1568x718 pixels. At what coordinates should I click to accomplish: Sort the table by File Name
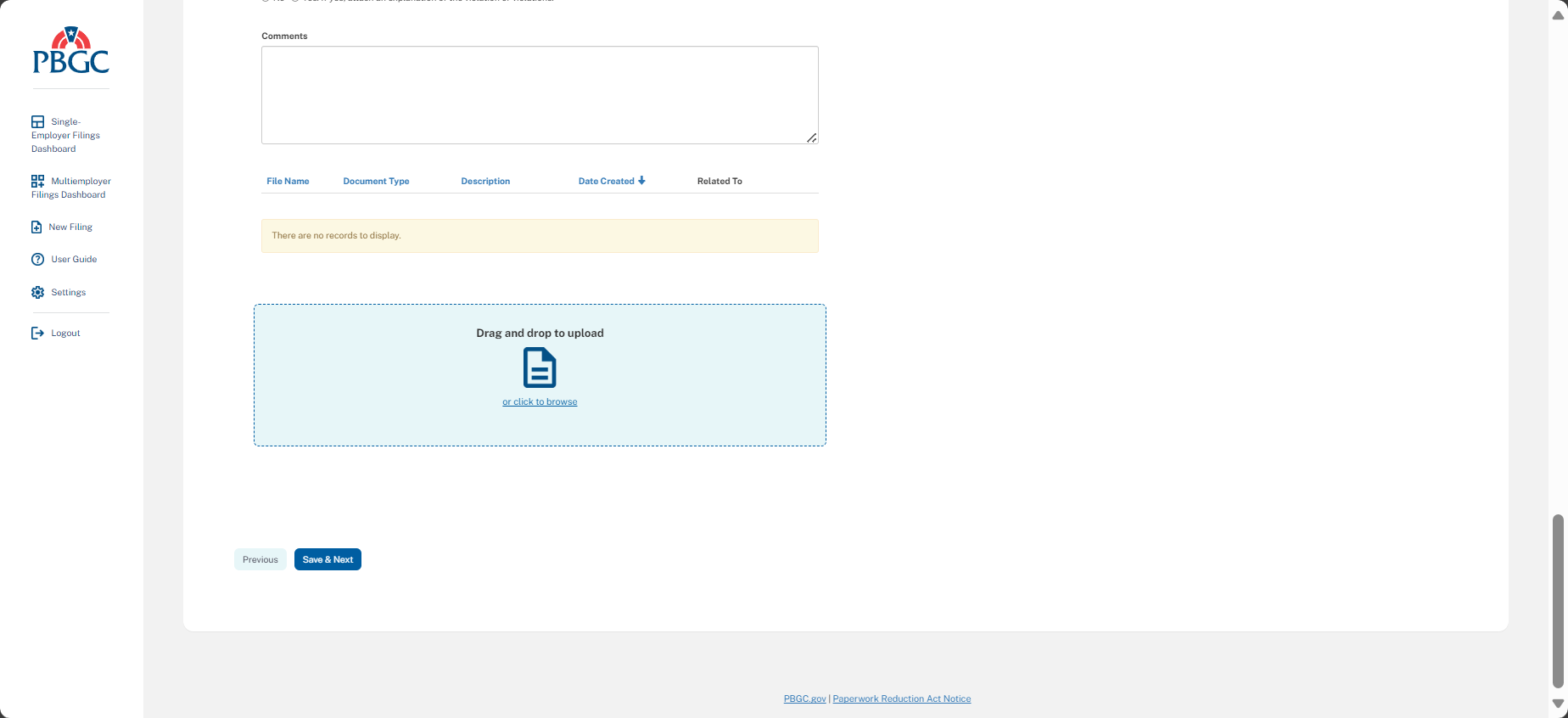288,181
